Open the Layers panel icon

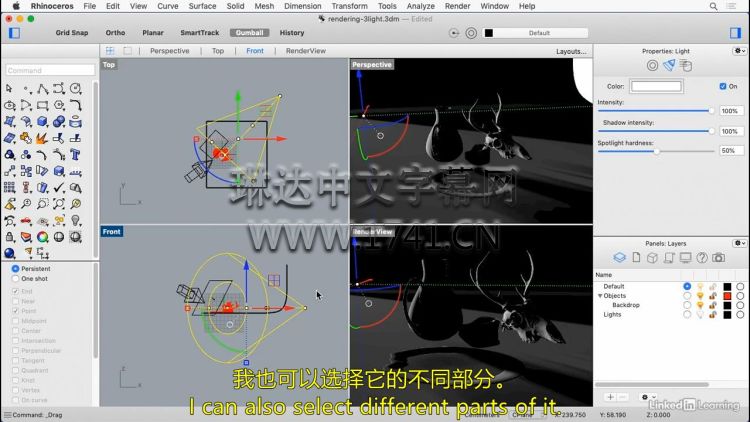coord(619,258)
